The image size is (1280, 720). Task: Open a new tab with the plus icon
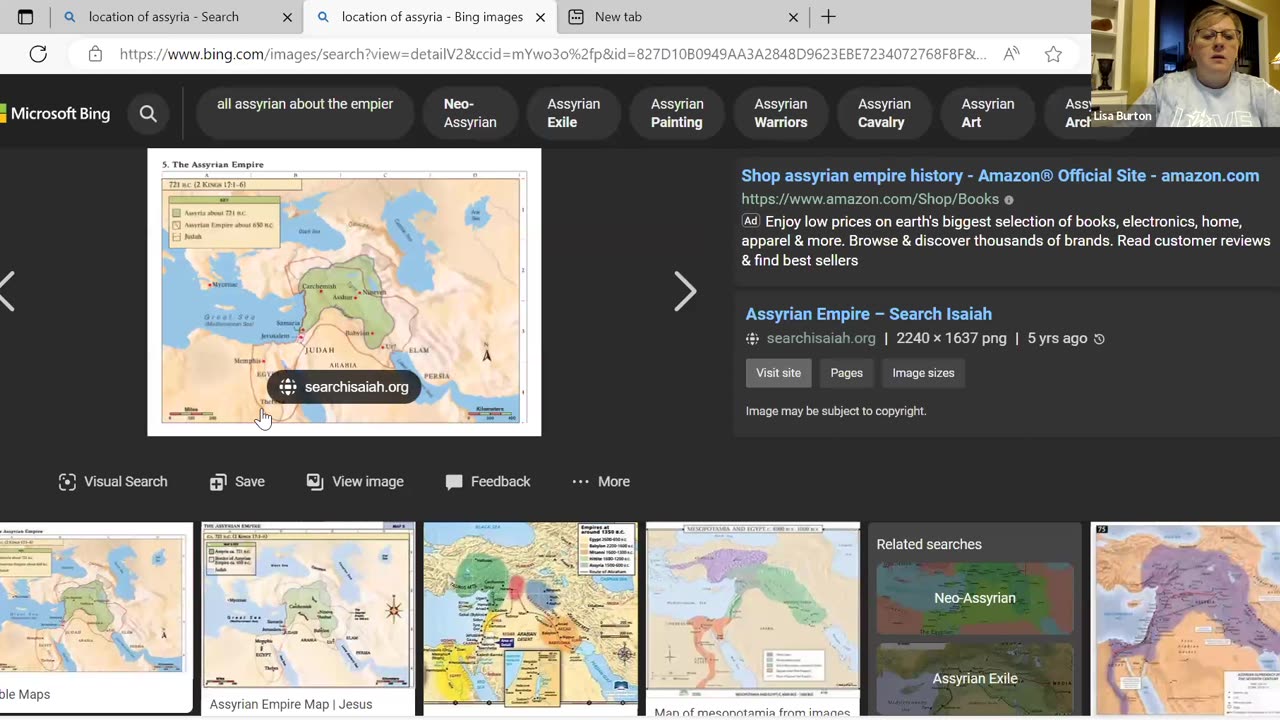click(828, 17)
